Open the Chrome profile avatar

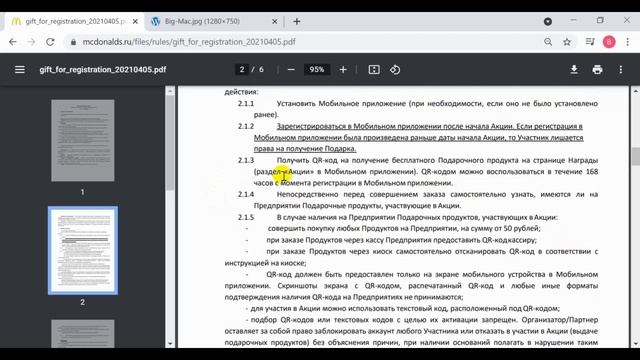click(609, 42)
